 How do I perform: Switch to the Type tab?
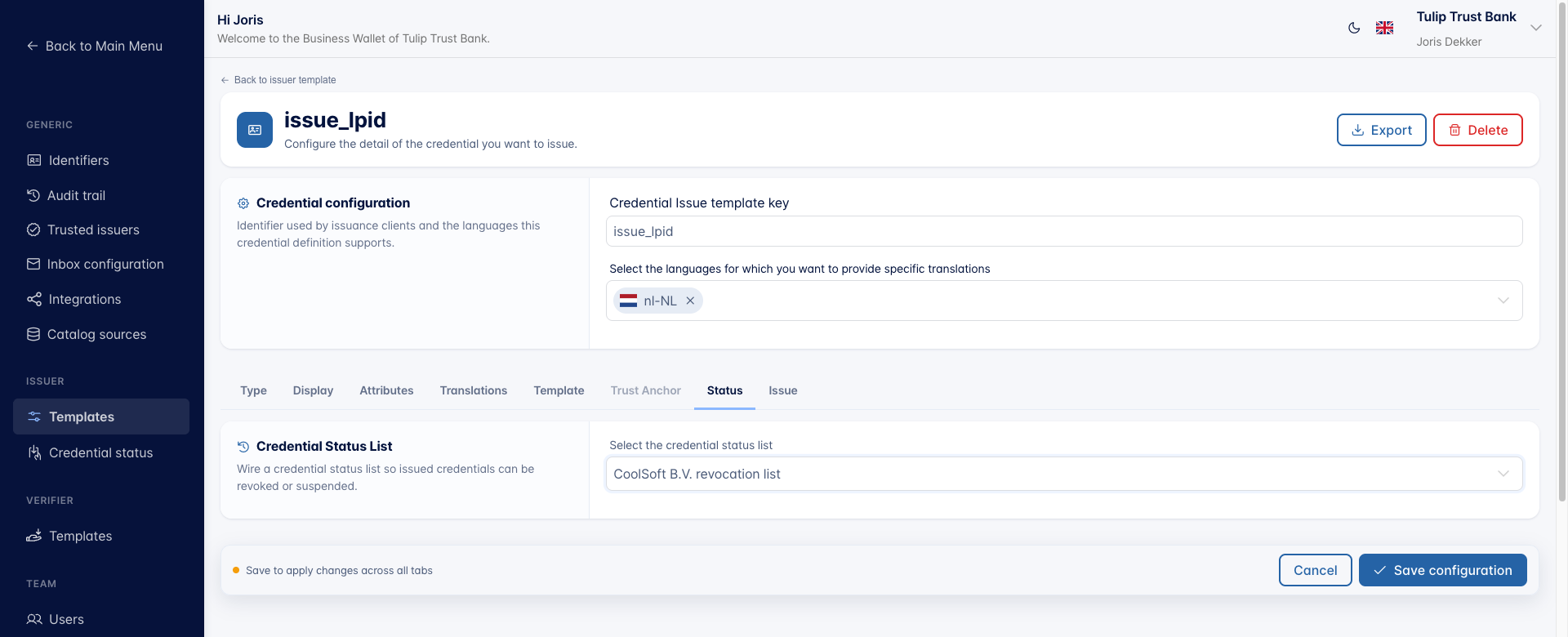click(253, 390)
